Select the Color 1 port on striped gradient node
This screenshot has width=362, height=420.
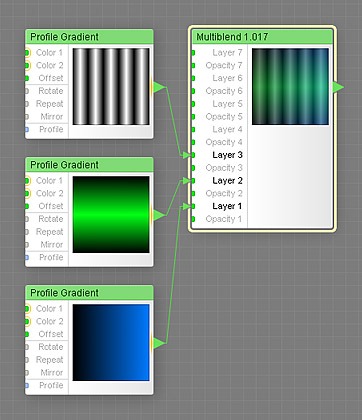(x=27, y=53)
